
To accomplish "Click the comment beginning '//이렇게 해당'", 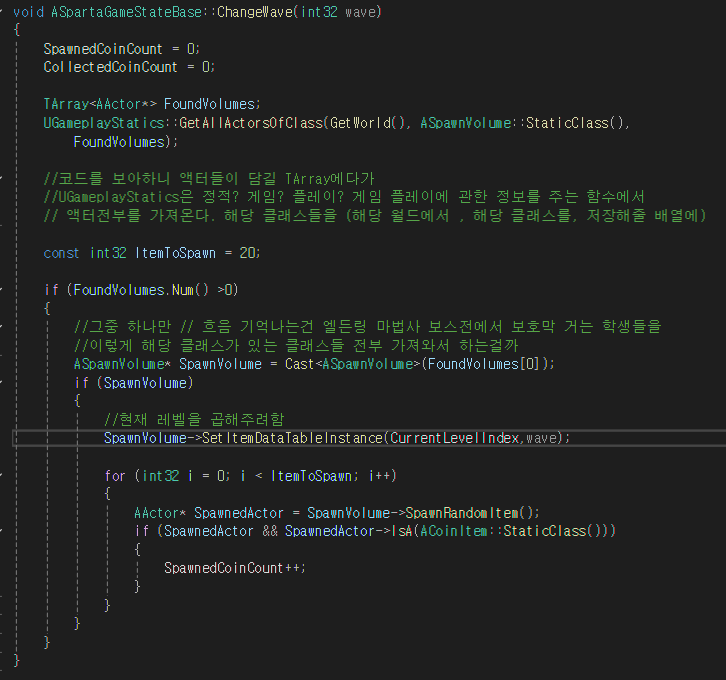I will coord(296,345).
